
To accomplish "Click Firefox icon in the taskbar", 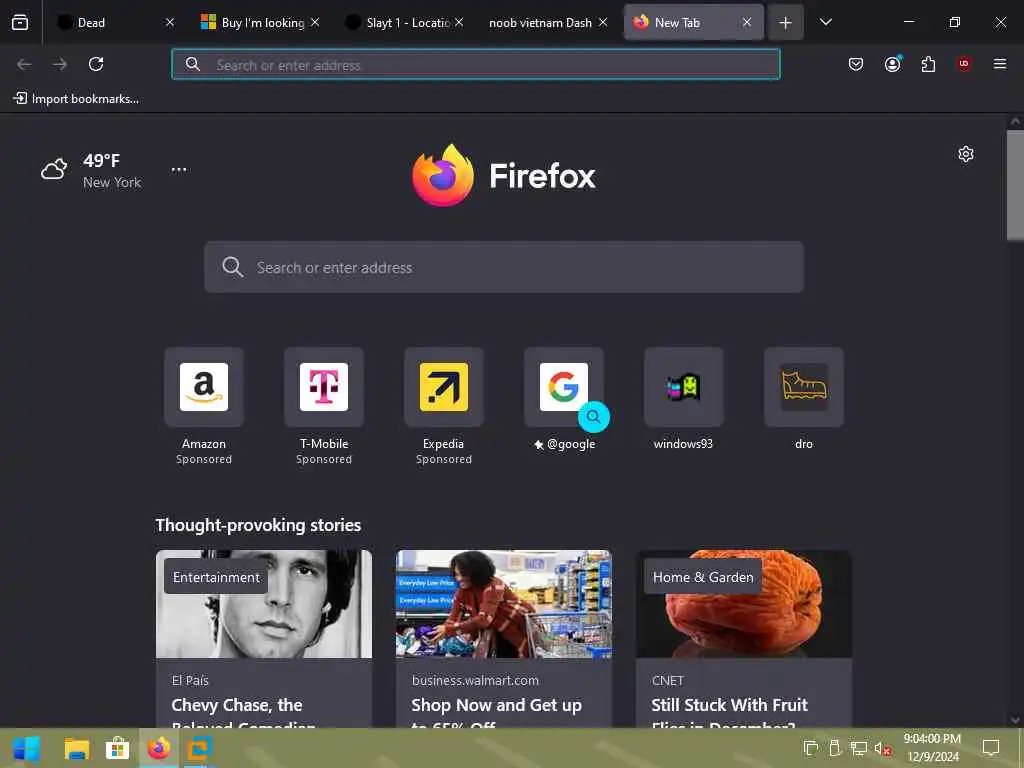I will pyautogui.click(x=159, y=748).
